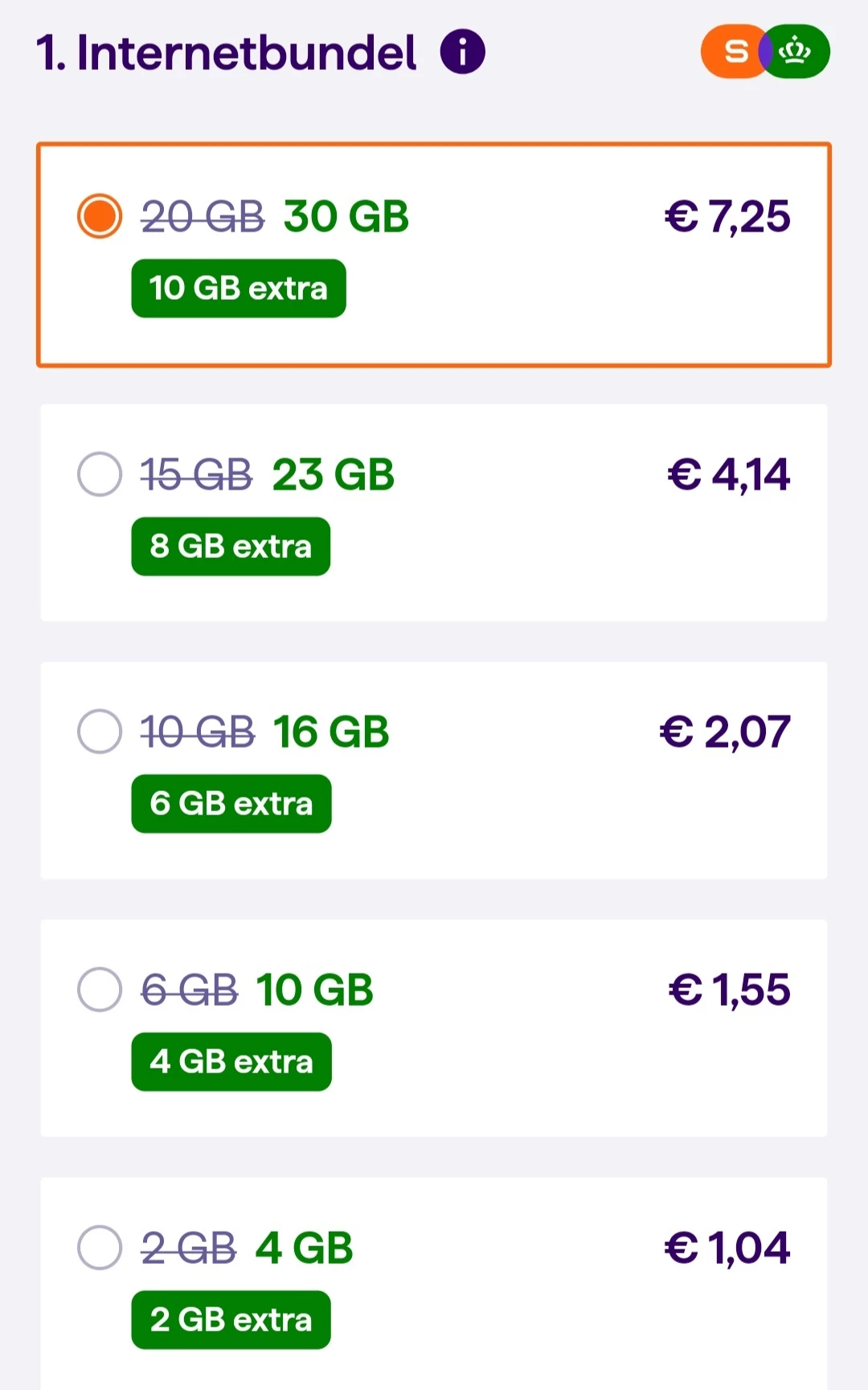Viewport: 868px width, 1390px height.
Task: Tap the 4 GB extra badge
Action: (x=231, y=1062)
